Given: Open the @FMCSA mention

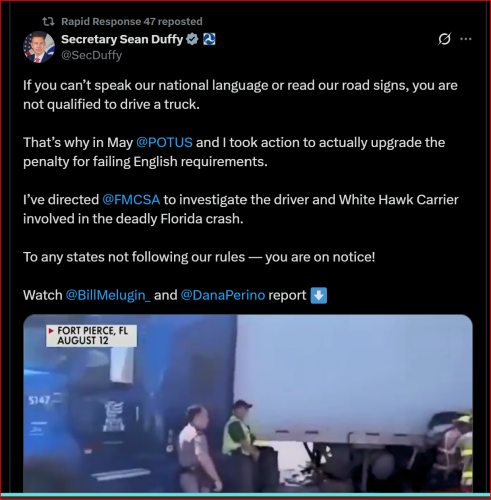Looking at the screenshot, I should (x=131, y=200).
